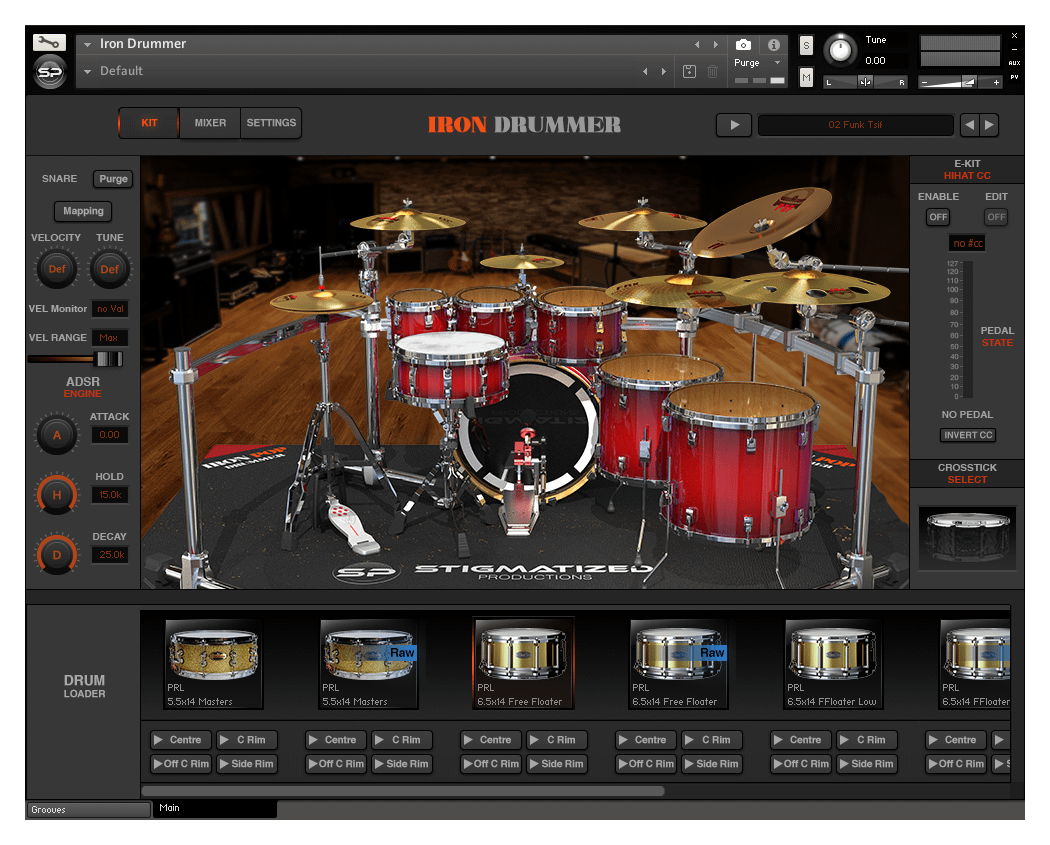Select the PRL 6.5x14 Free Floater drum thumbnail
This screenshot has width=1050, height=845.
522,660
